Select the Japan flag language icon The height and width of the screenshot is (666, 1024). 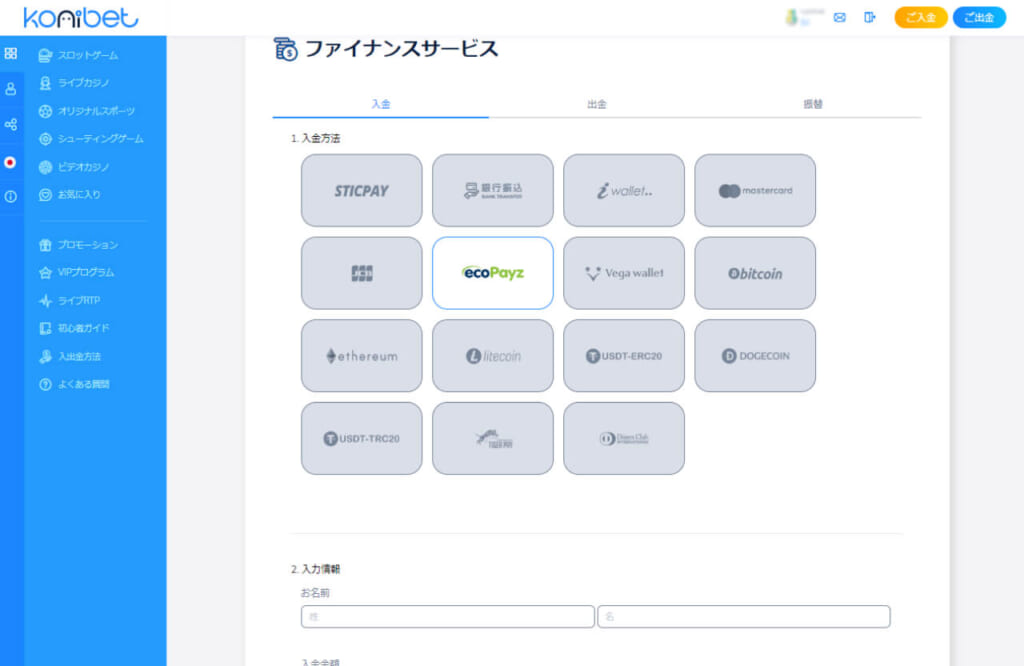[x=10, y=163]
